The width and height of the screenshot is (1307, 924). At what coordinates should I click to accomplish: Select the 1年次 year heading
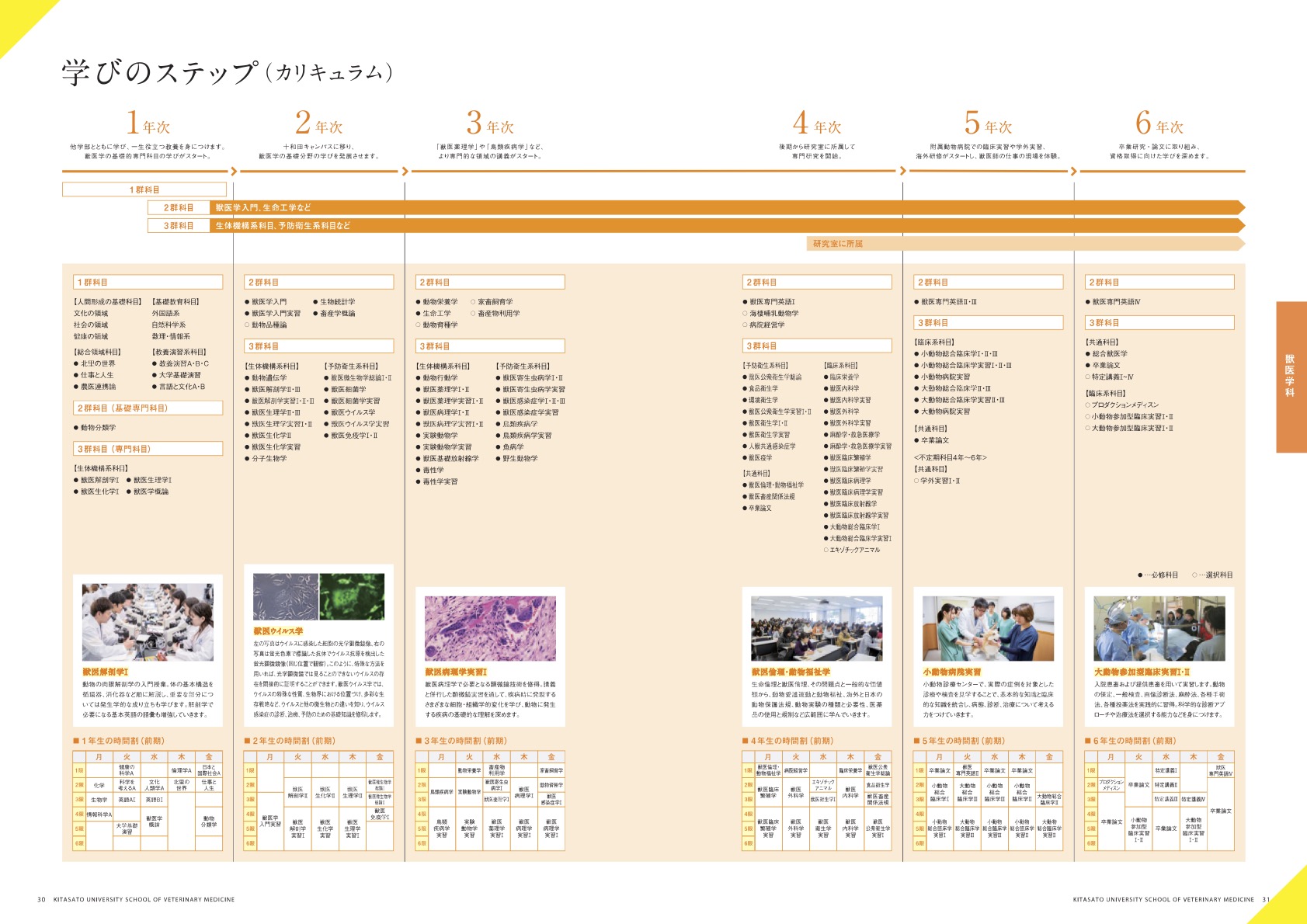coord(148,123)
